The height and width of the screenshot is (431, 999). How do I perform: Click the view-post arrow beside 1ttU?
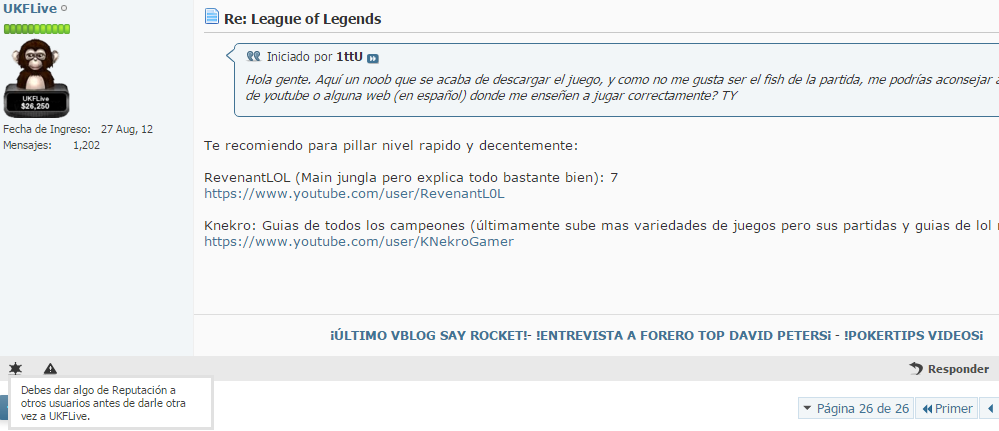click(x=373, y=59)
